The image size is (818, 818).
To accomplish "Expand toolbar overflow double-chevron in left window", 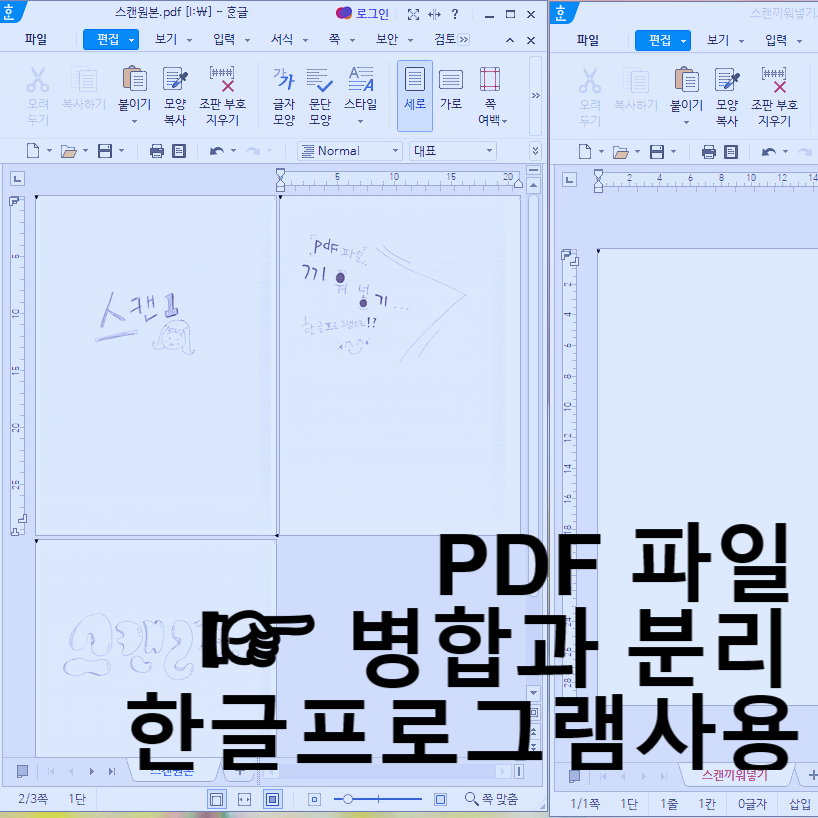I will 535,151.
